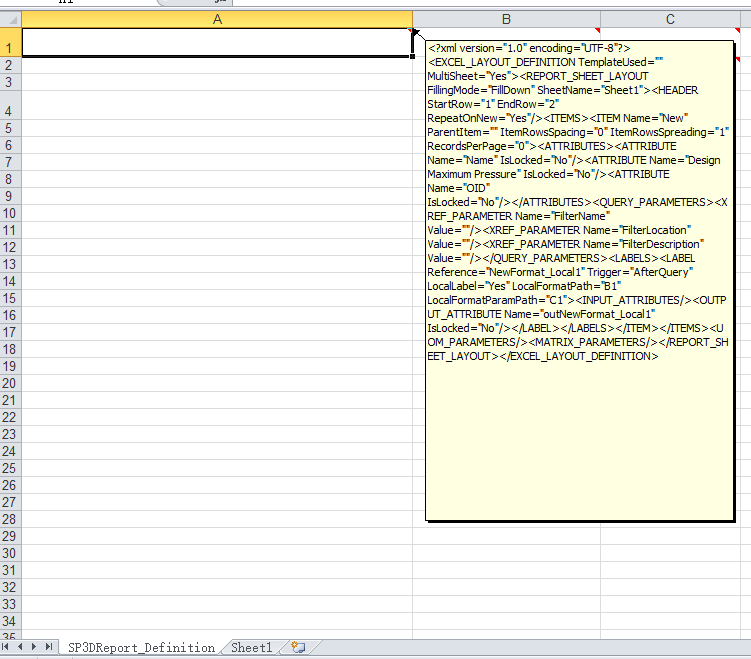Select row 25 header
This screenshot has height=659, width=751.
11,468
